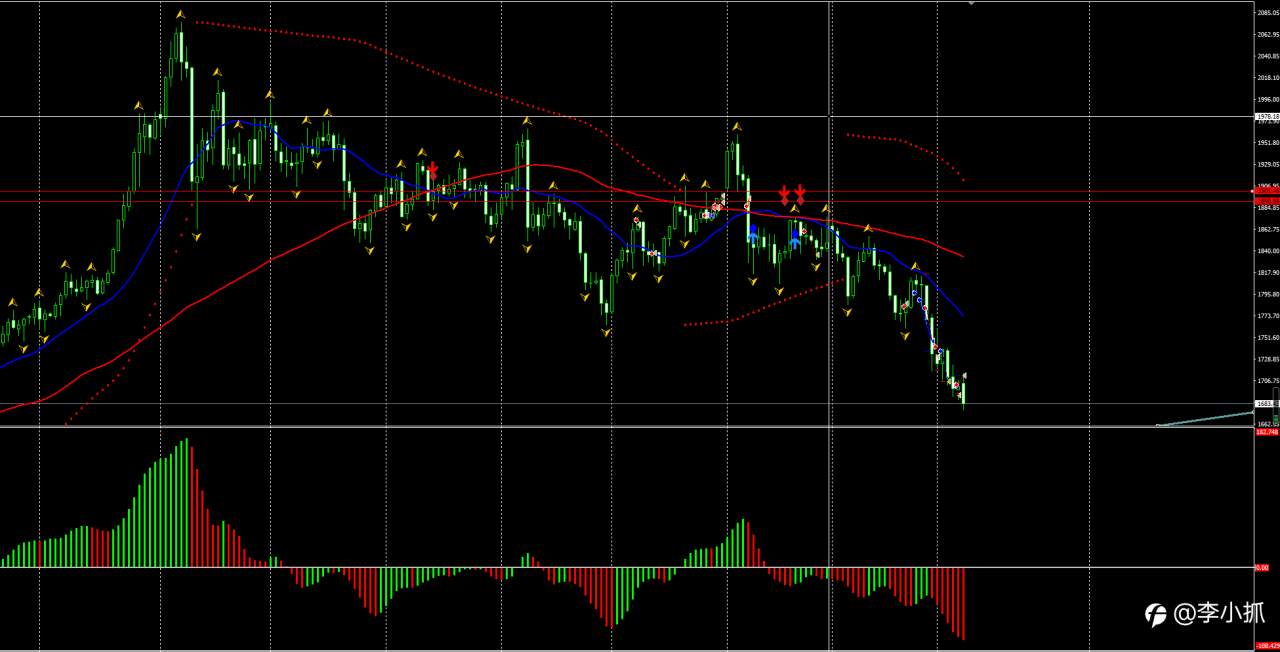Viewport: 1280px width, 652px height.
Task: Click the 1862.75 price axis label
Action: click(x=1268, y=229)
